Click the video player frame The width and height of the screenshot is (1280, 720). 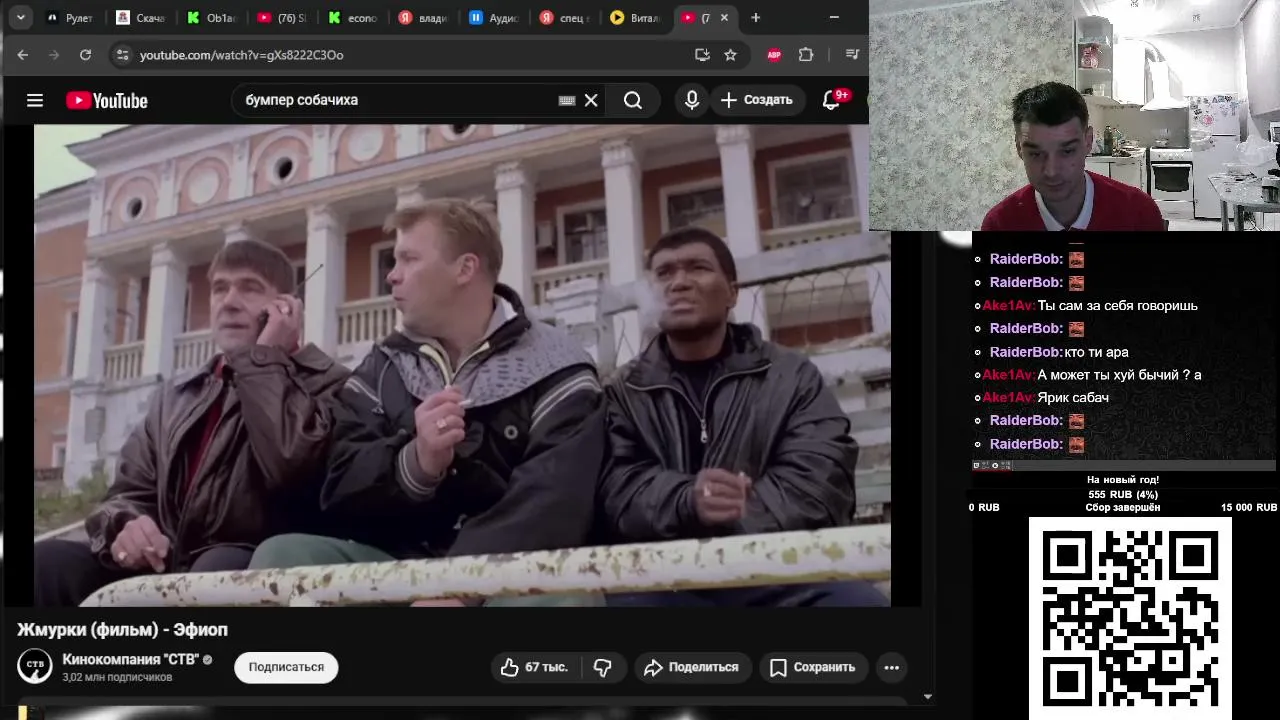pos(462,365)
